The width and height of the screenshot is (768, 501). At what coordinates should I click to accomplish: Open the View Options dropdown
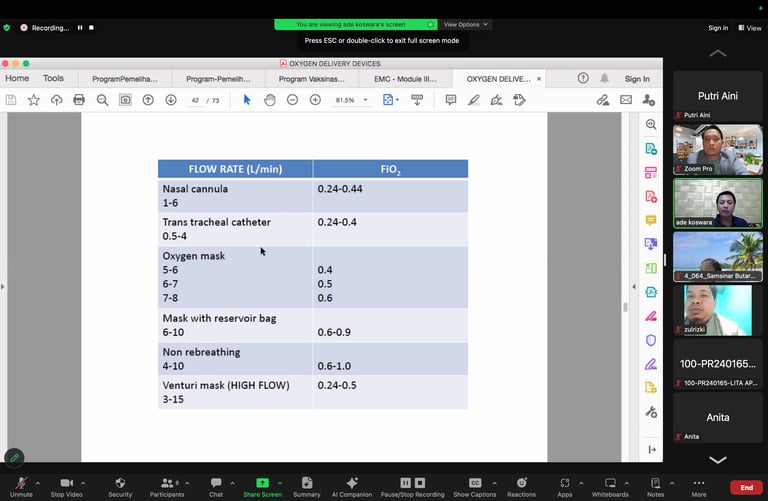coord(465,24)
